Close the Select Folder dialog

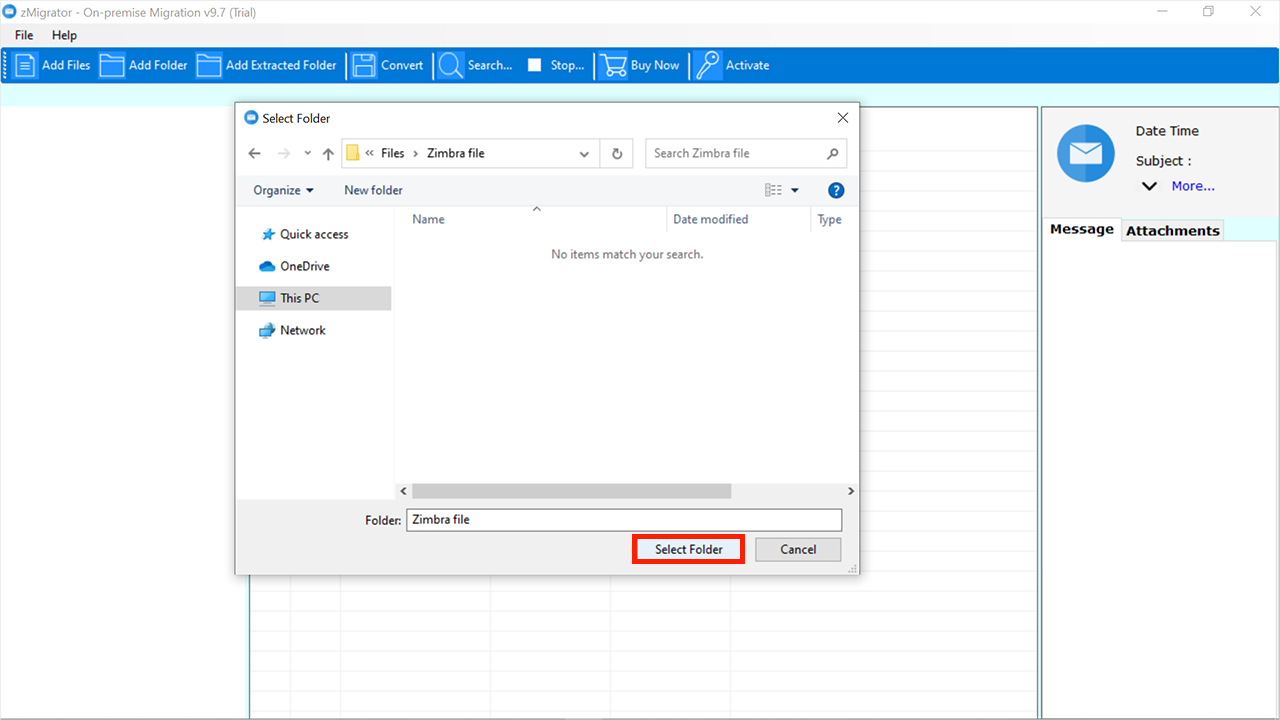point(842,118)
